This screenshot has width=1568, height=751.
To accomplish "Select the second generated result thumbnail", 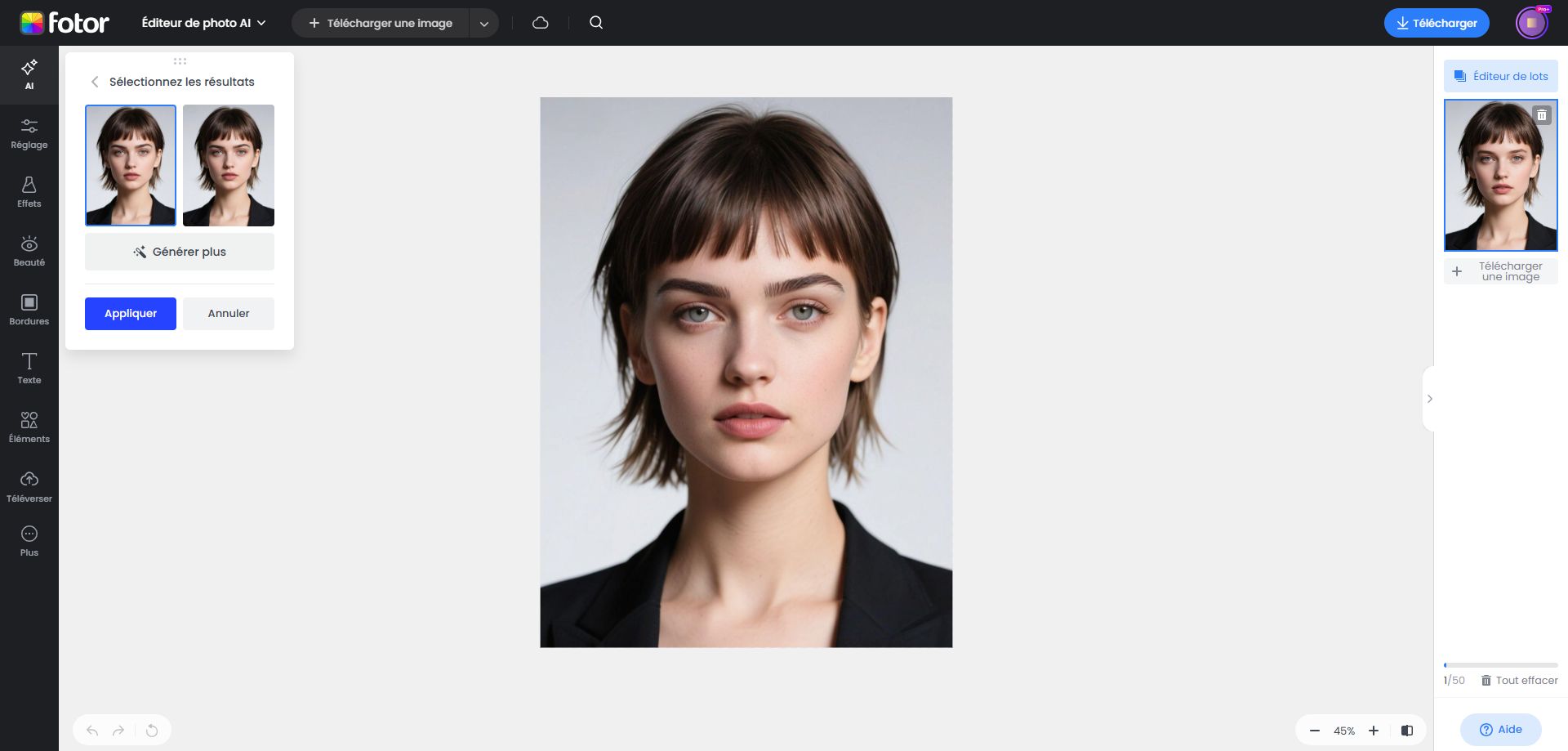I will (x=229, y=165).
